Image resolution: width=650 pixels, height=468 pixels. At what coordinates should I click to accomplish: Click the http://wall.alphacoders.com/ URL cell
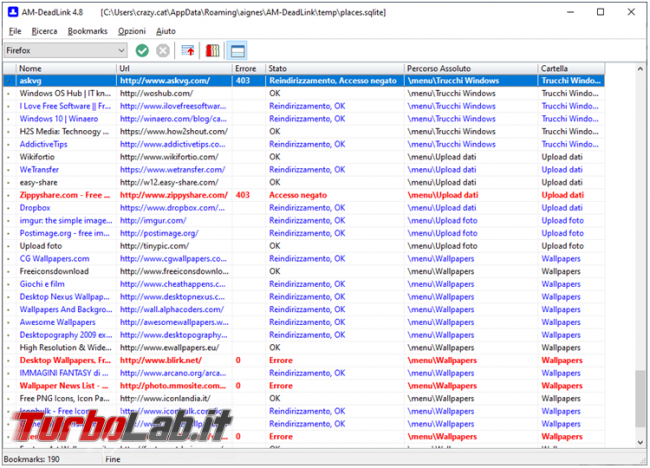point(174,310)
